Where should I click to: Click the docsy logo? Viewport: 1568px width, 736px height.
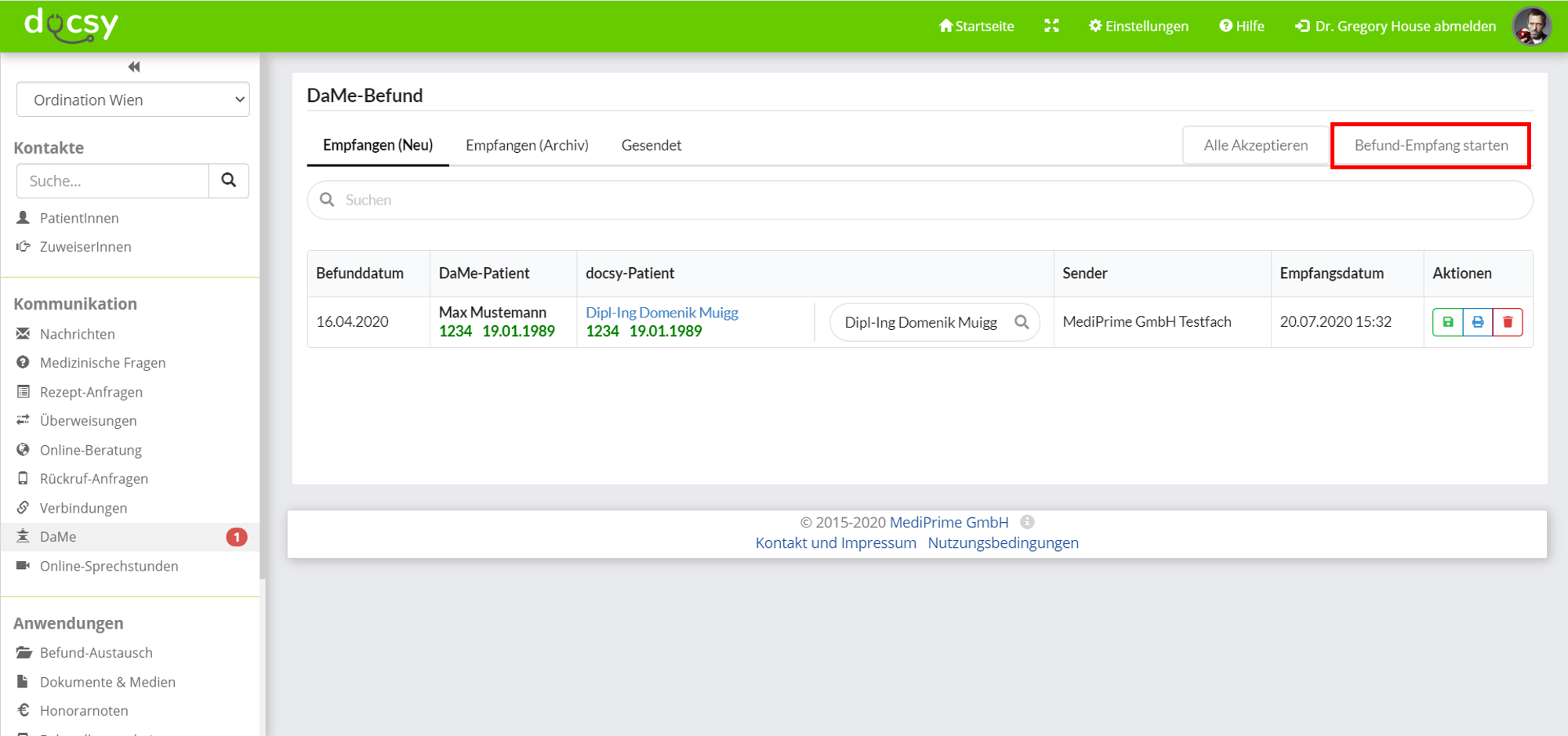[71, 25]
